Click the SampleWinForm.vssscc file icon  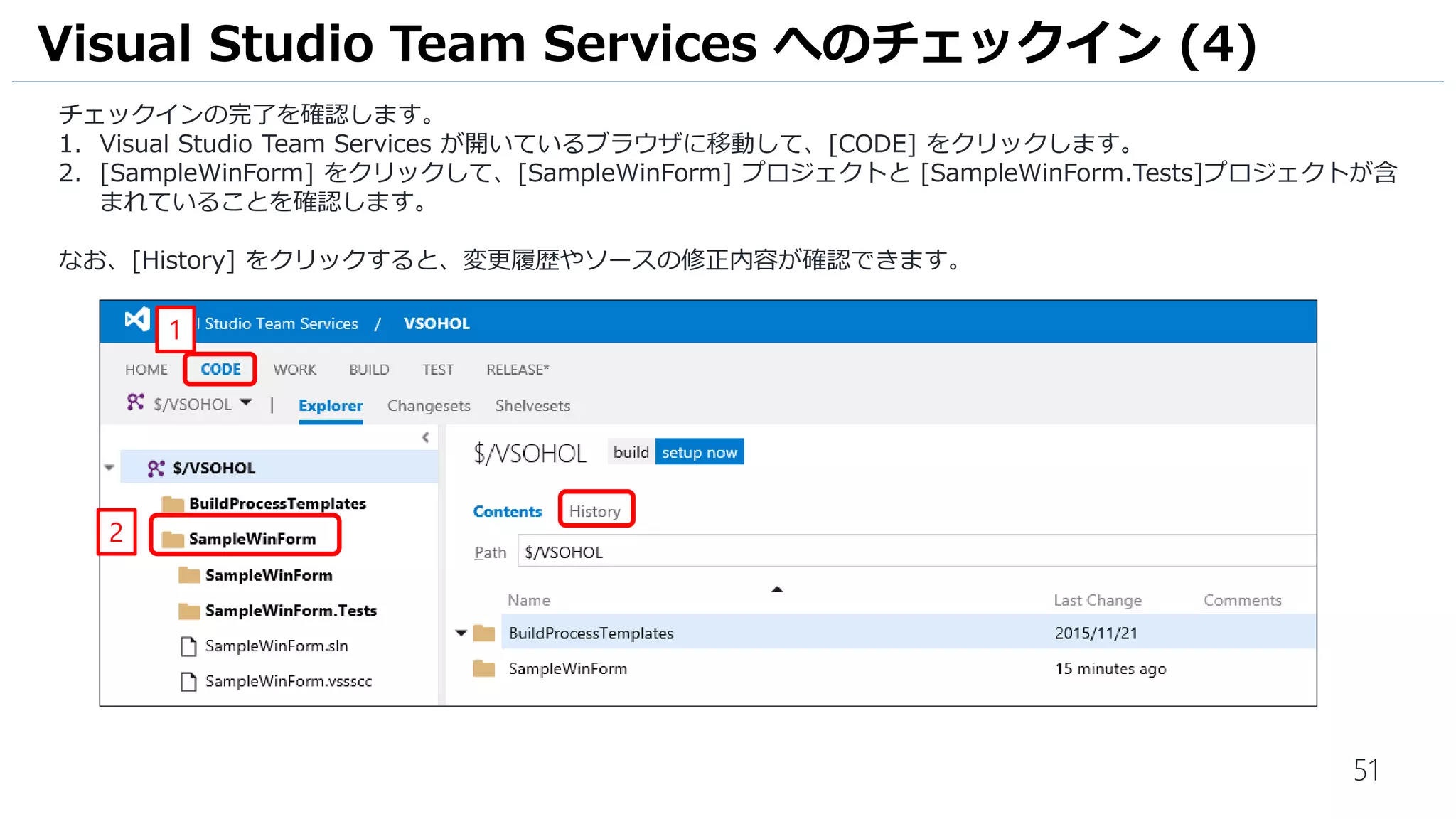pos(188,682)
